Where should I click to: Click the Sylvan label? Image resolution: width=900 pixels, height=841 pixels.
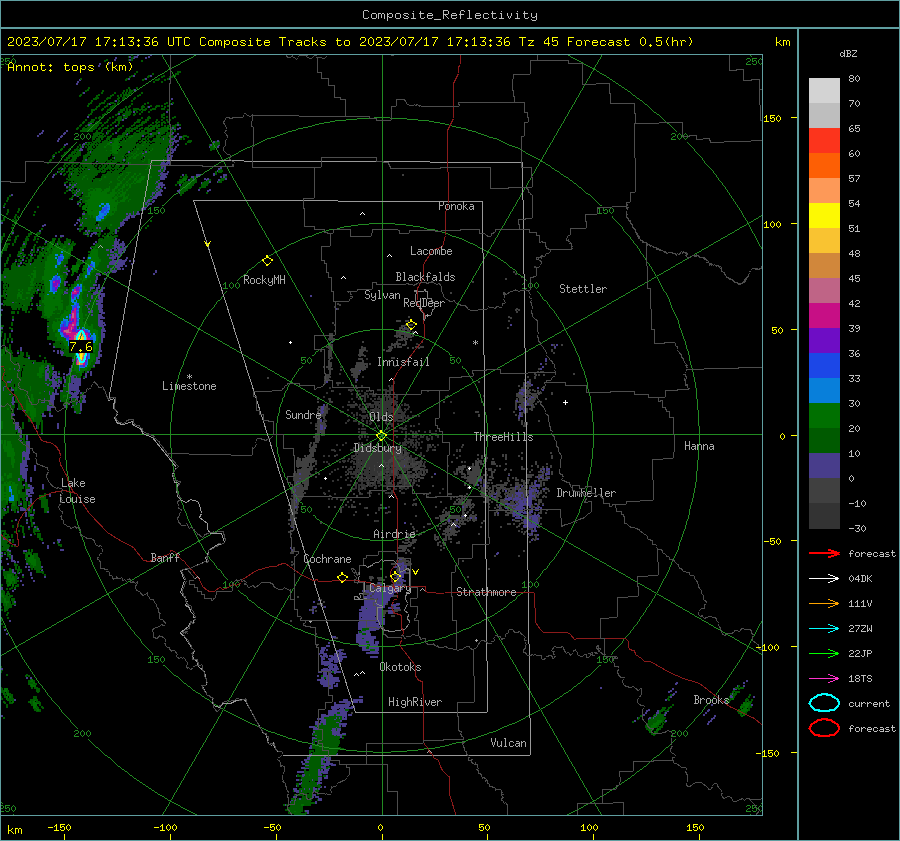click(x=382, y=295)
